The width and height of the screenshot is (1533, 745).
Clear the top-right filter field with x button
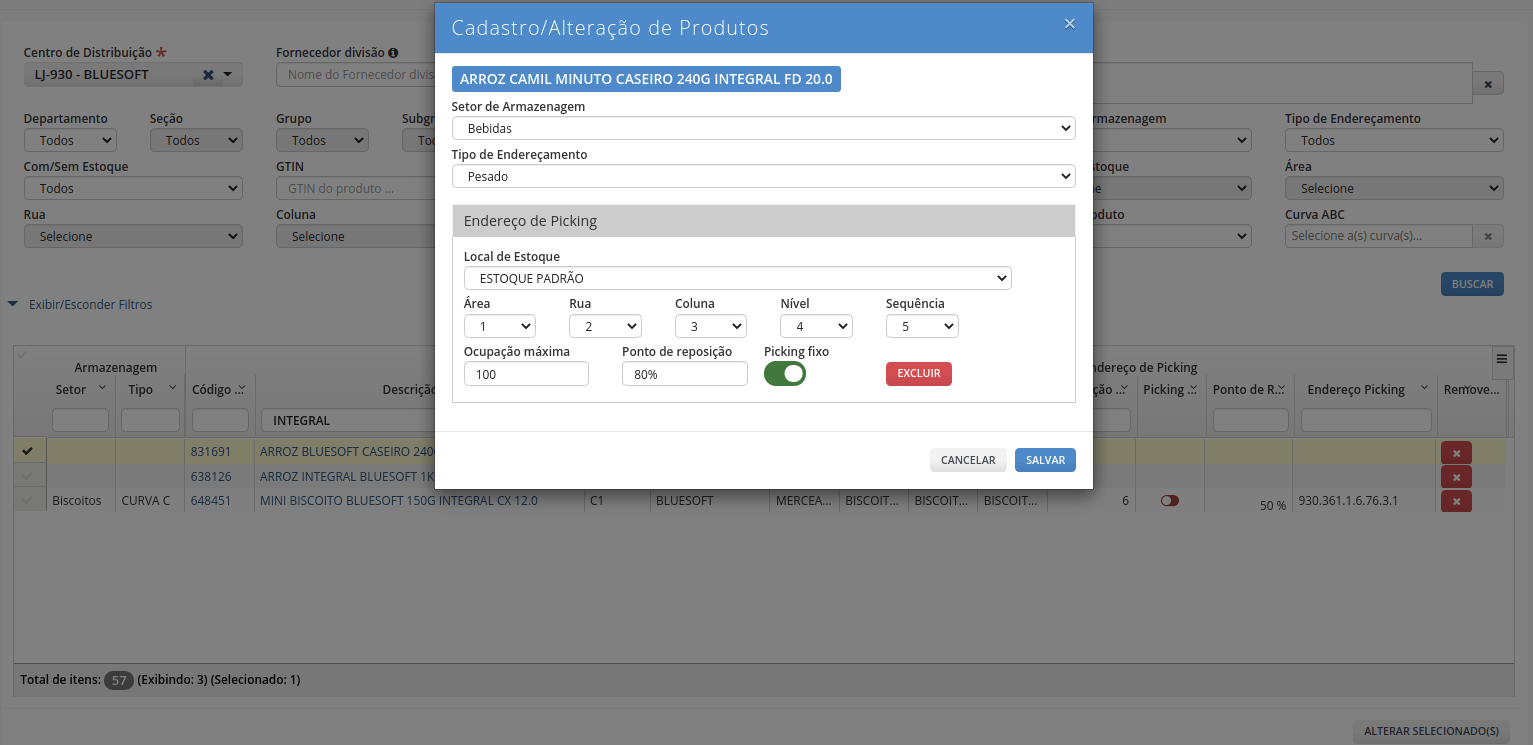(1488, 85)
